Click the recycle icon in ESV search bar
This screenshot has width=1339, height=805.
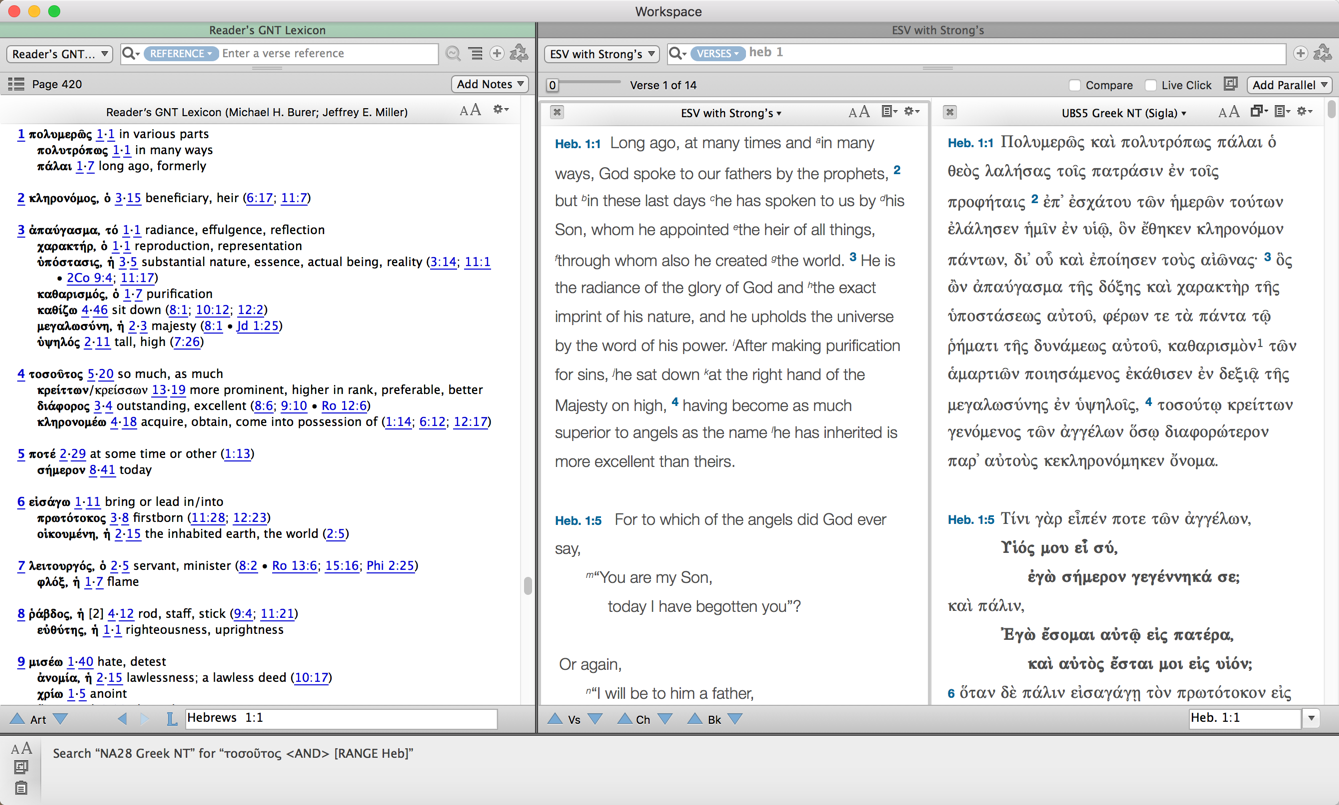click(x=1322, y=54)
